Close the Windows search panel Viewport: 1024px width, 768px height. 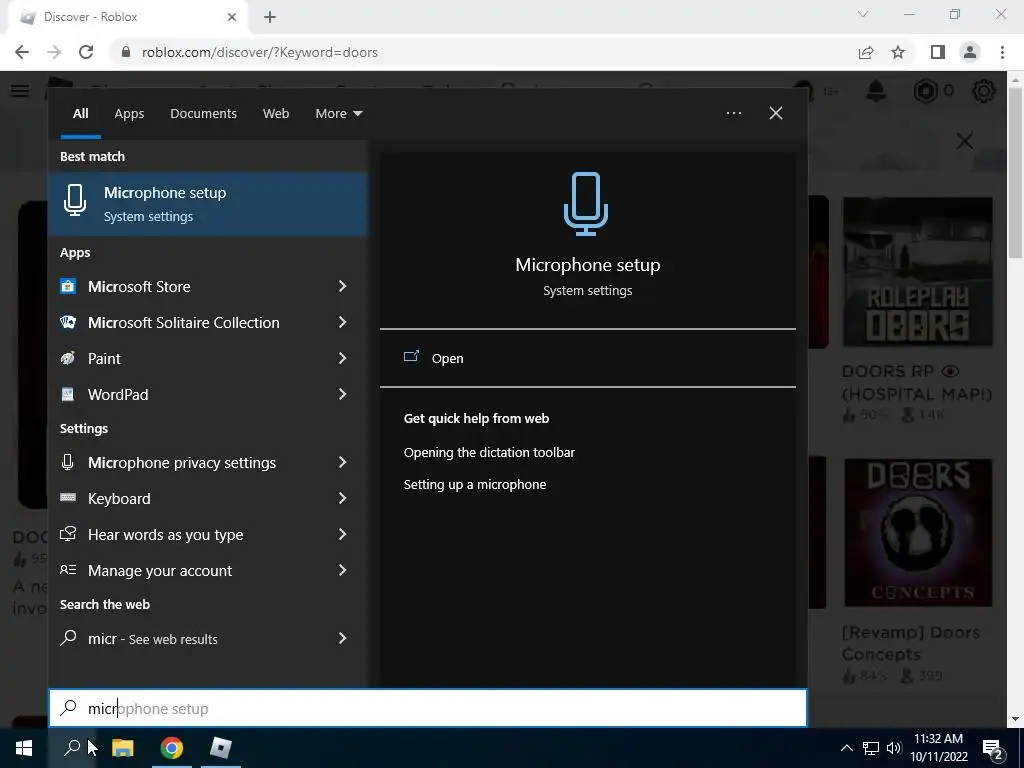(x=776, y=113)
